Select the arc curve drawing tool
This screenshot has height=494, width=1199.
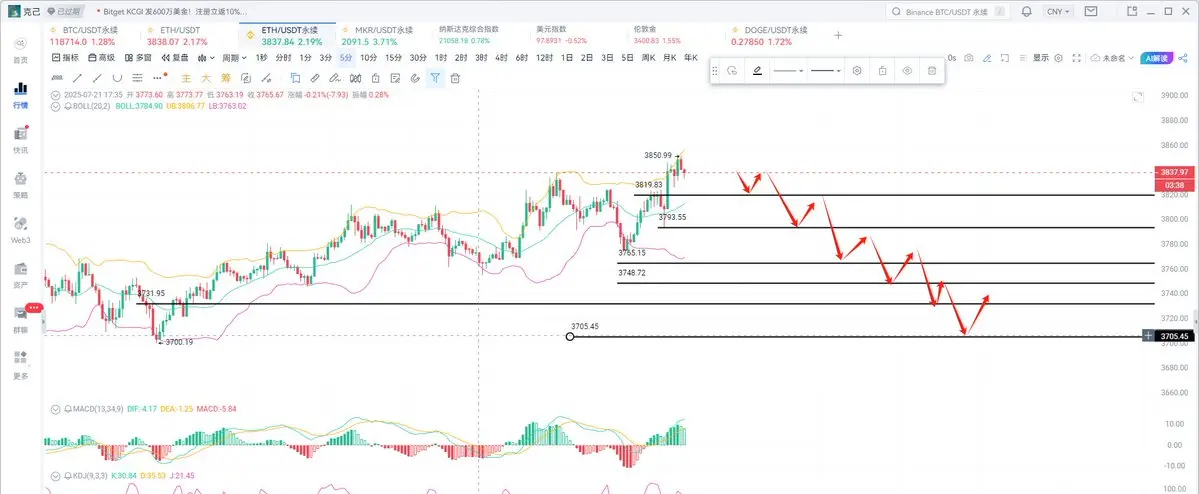(x=117, y=77)
